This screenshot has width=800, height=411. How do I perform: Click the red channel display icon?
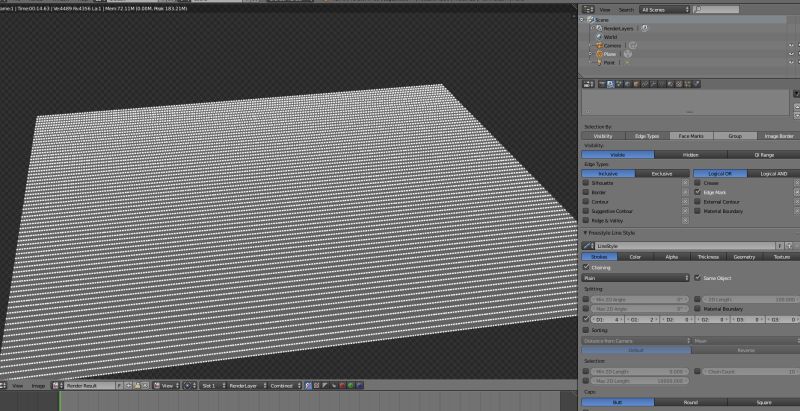click(342, 386)
